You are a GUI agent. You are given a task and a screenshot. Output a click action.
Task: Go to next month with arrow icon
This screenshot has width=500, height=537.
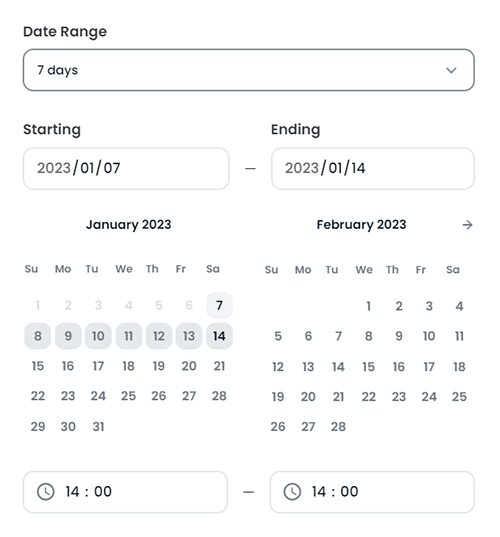pos(467,225)
